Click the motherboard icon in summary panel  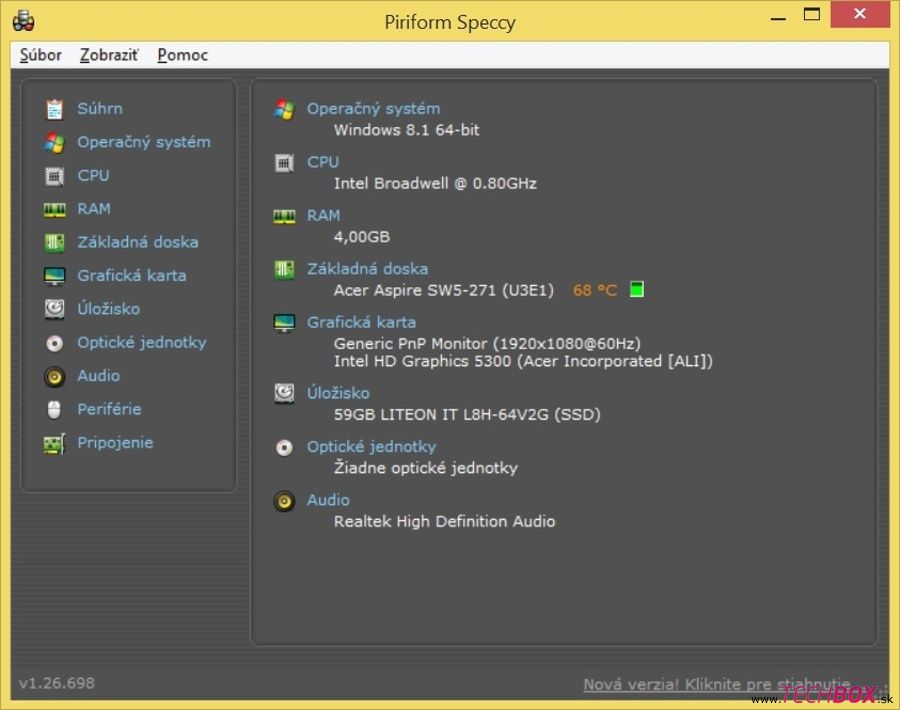(284, 269)
